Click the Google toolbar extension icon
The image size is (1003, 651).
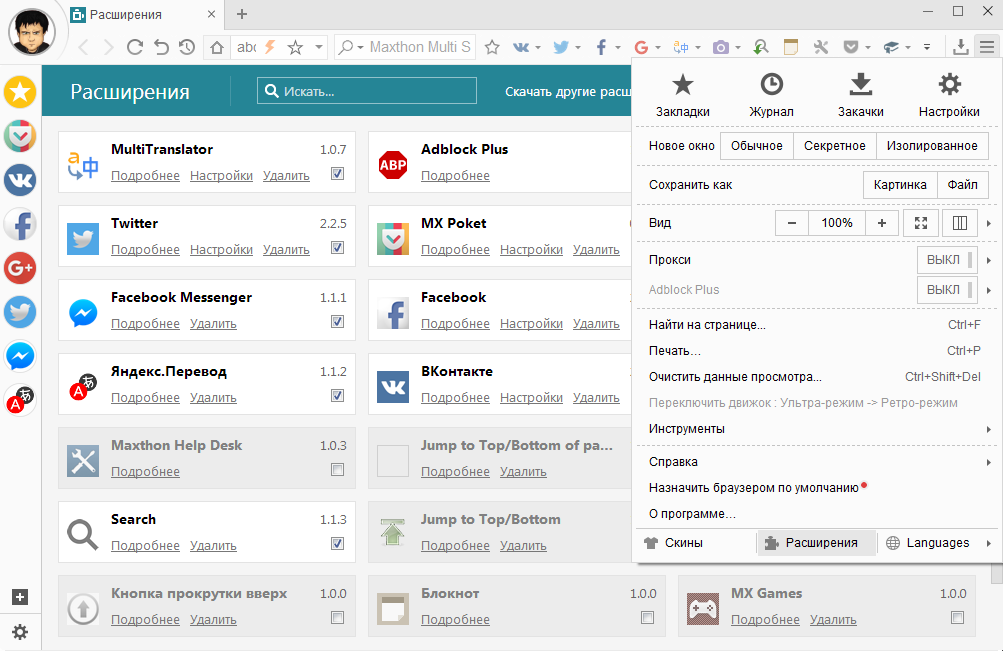pyautogui.click(x=641, y=47)
